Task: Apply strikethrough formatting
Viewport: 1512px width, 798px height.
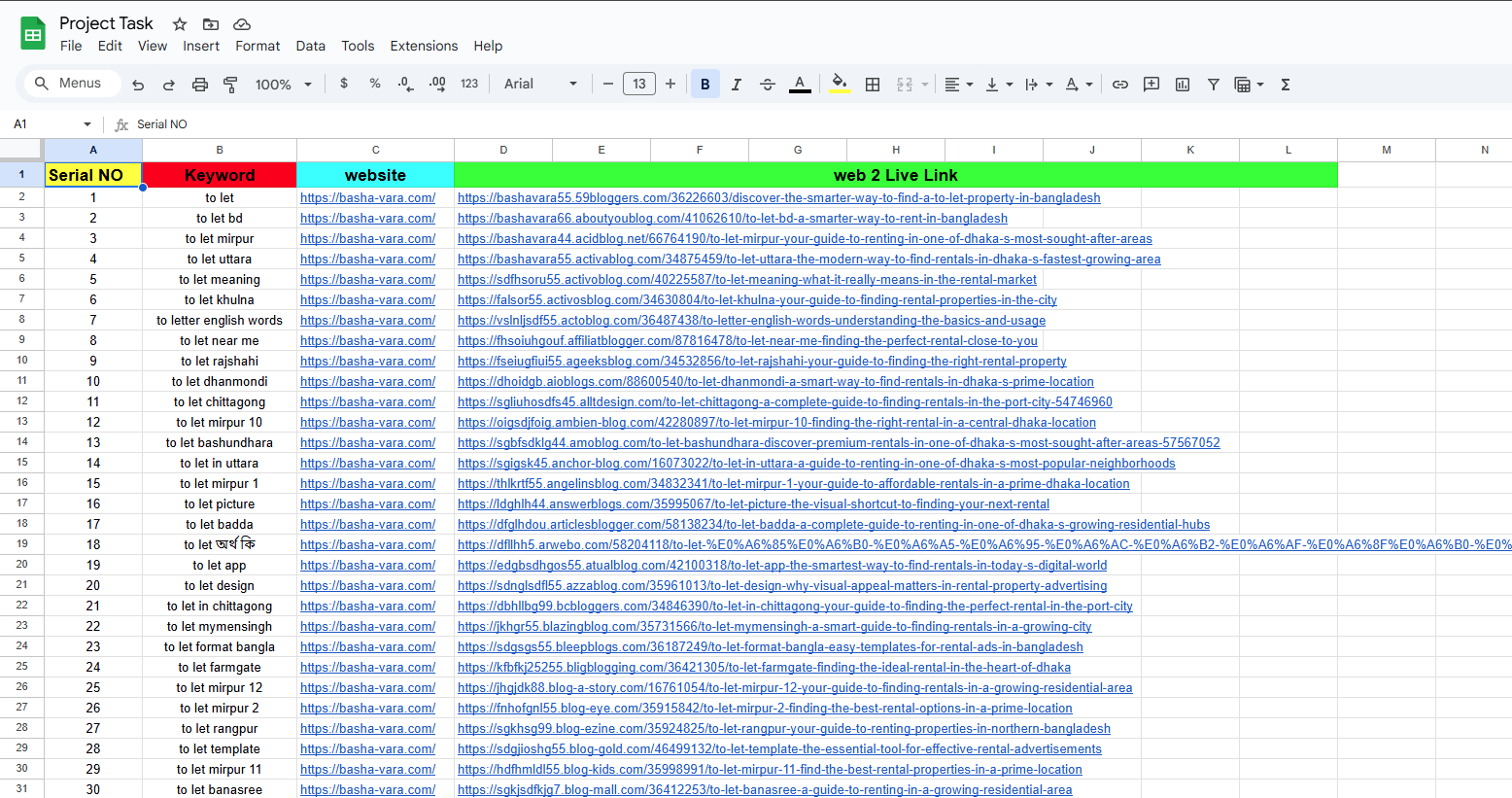Action: click(767, 84)
